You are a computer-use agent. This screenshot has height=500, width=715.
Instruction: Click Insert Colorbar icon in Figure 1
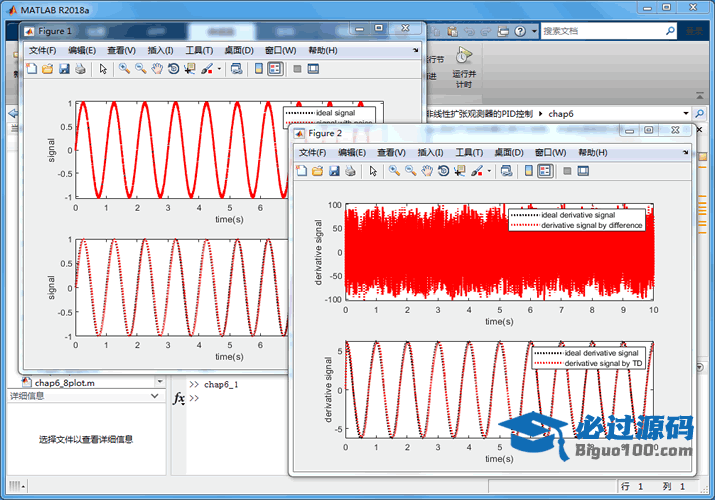pyautogui.click(x=259, y=69)
